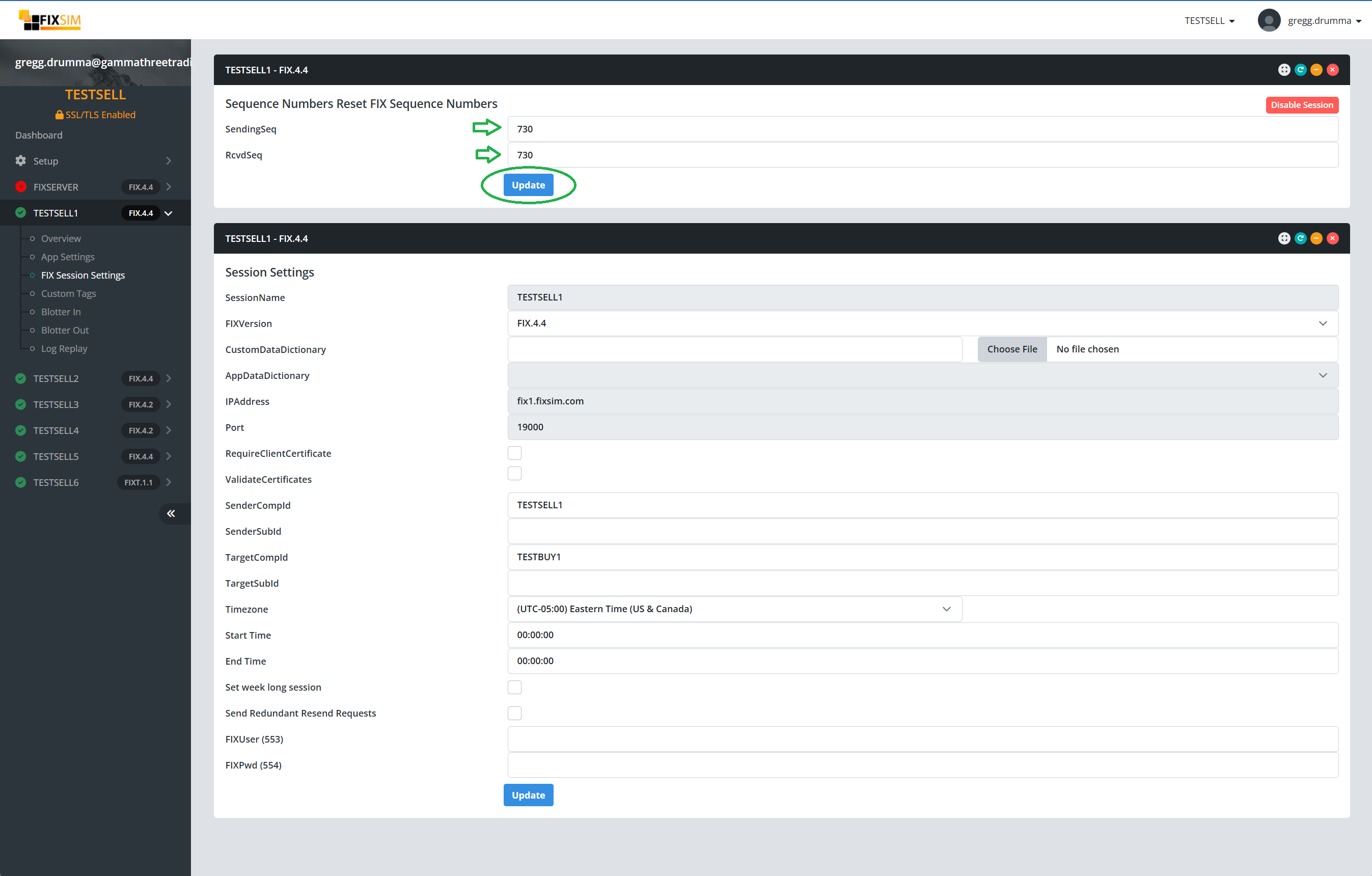
Task: Click the user avatar icon in the top bar
Action: pos(1269,20)
